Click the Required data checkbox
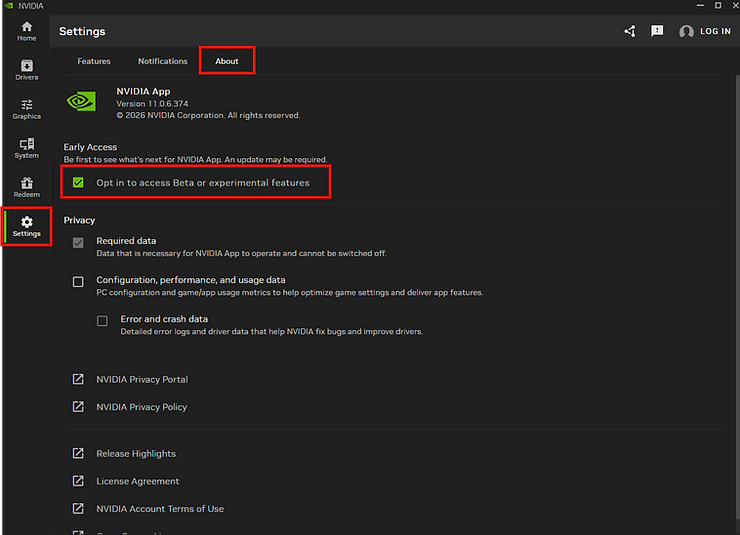740x535 pixels. [x=78, y=242]
